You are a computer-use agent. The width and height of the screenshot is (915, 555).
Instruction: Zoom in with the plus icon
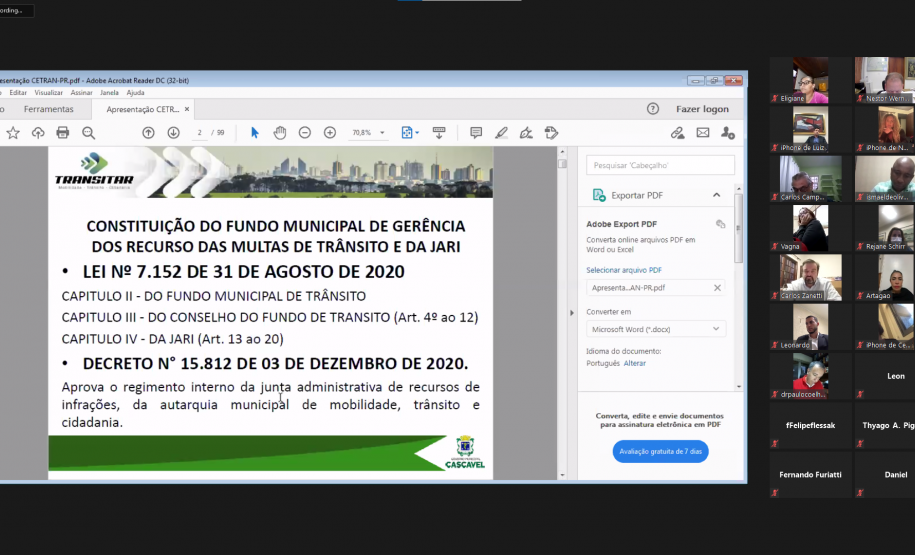330,133
